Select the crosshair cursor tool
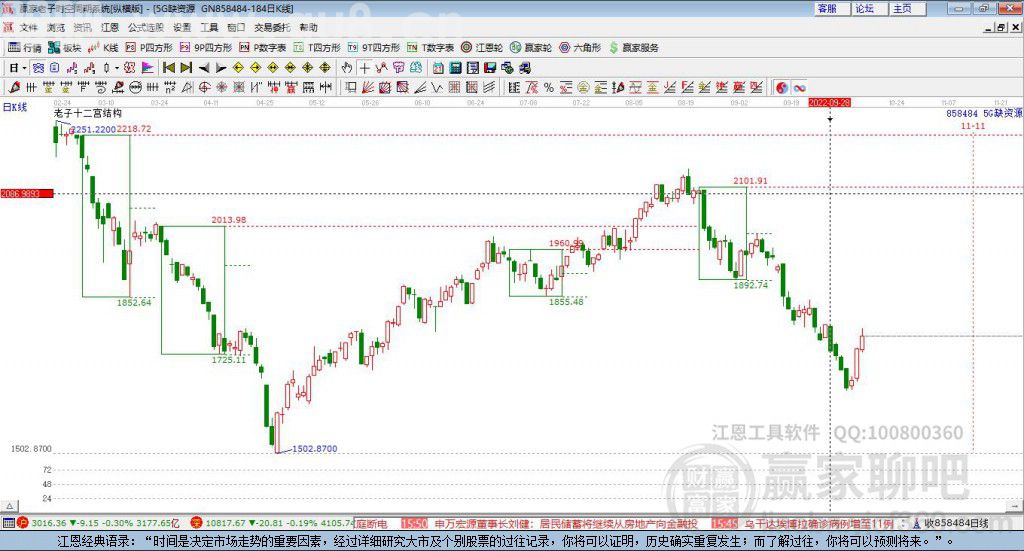The height and width of the screenshot is (551, 1024). [x=364, y=68]
